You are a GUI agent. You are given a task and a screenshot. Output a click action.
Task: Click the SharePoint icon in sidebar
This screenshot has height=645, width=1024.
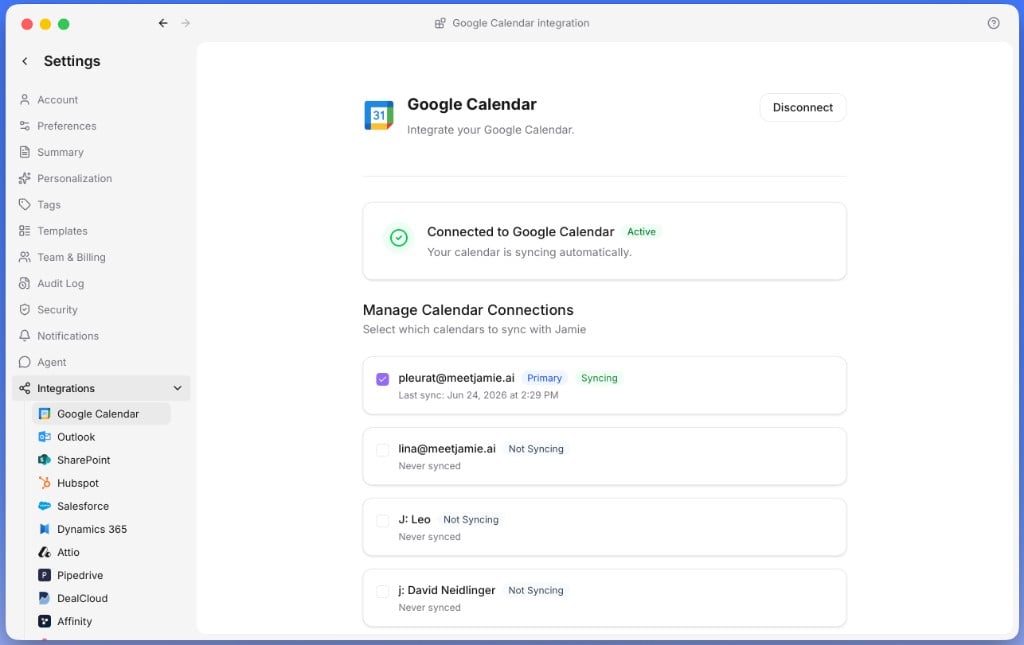(44, 460)
